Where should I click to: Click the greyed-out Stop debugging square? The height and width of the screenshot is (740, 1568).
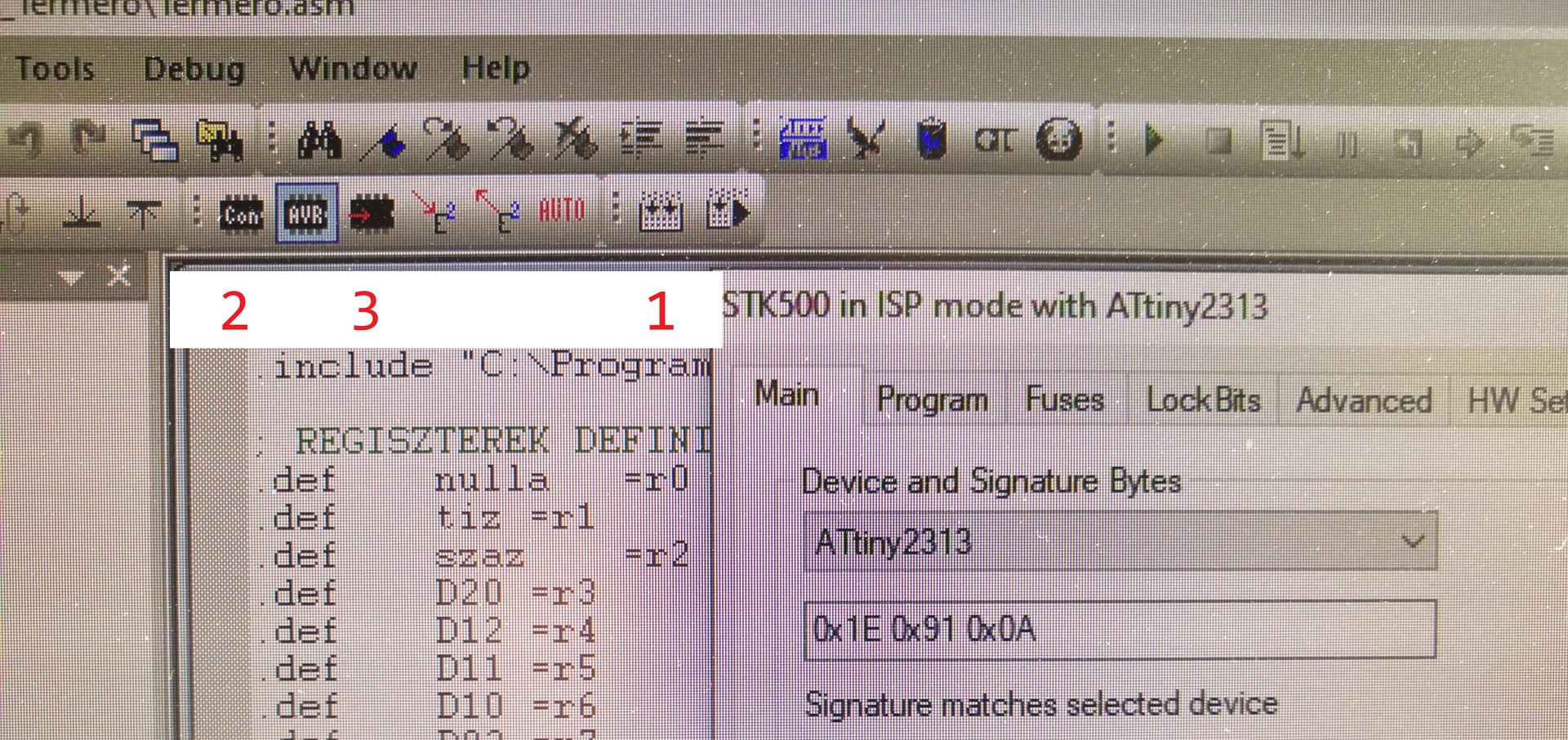[x=1218, y=142]
